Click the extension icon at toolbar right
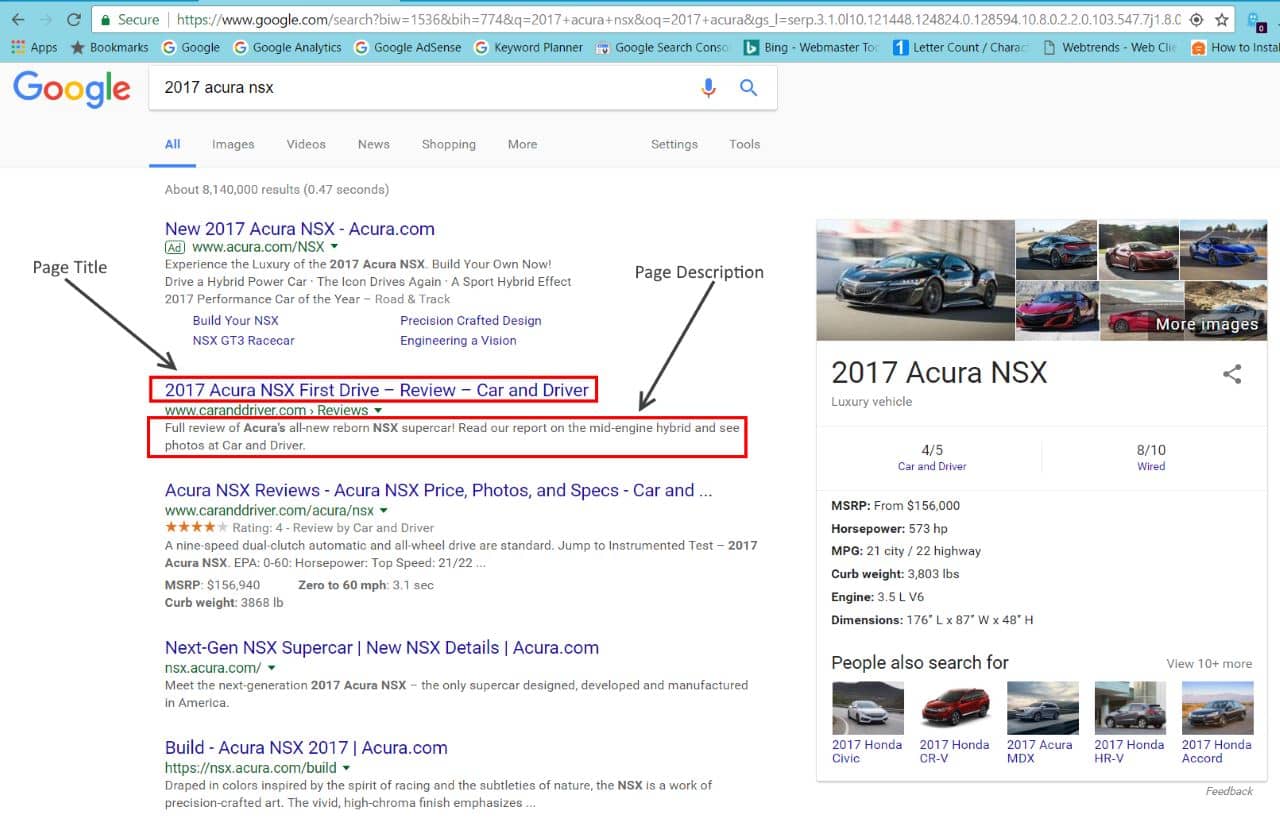The width and height of the screenshot is (1280, 819). (x=1255, y=20)
